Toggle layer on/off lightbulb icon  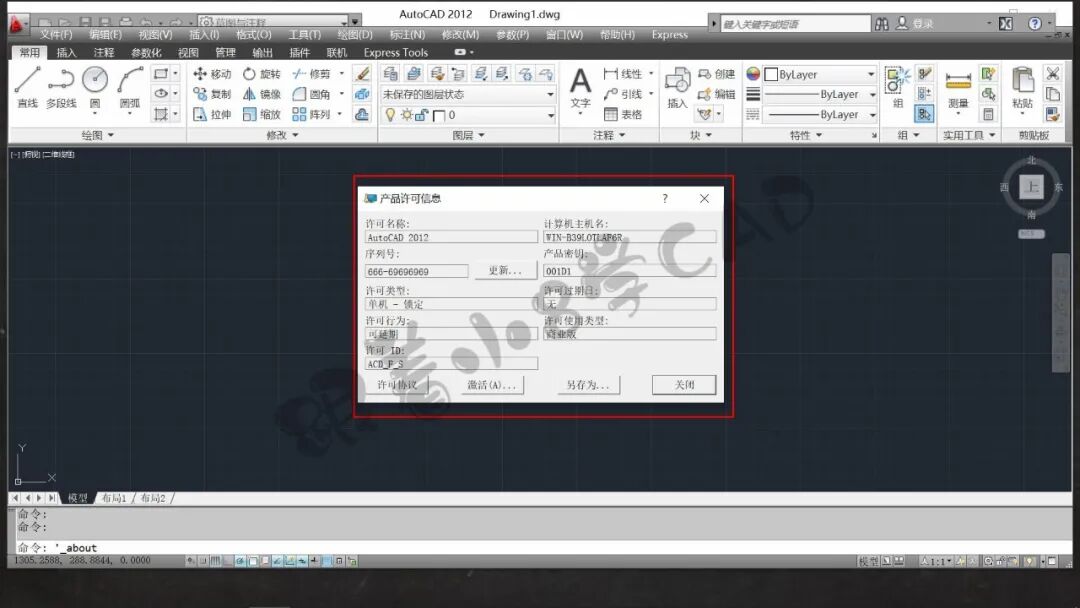click(390, 115)
